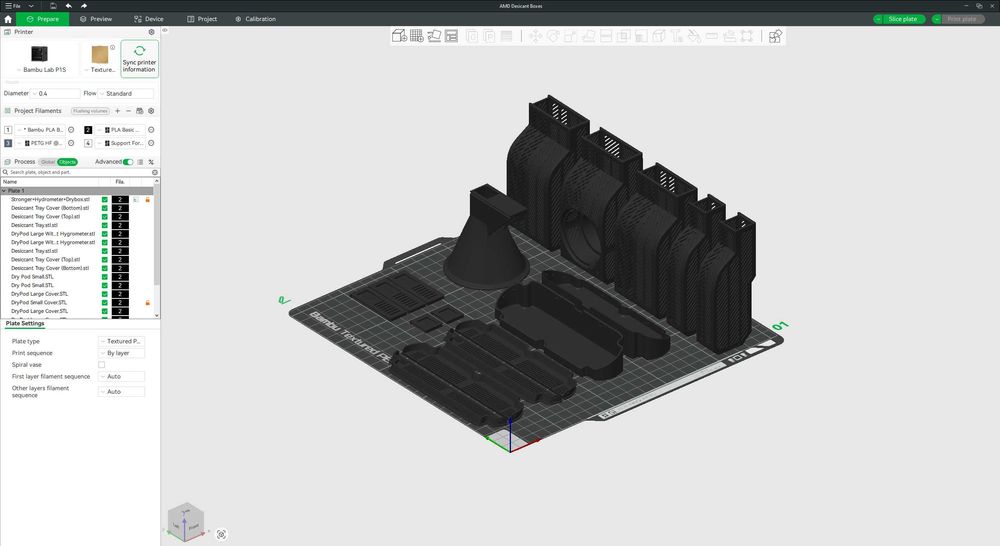Click the Arrange all objects icon
The width and height of the screenshot is (1000, 546).
[452, 36]
